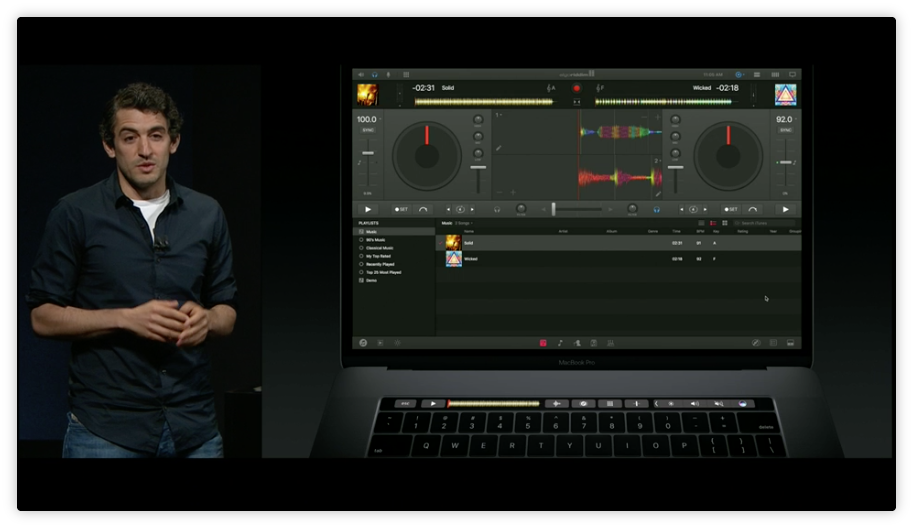Select the Music playlist in sidebar
This screenshot has width=913, height=528.
(x=394, y=232)
